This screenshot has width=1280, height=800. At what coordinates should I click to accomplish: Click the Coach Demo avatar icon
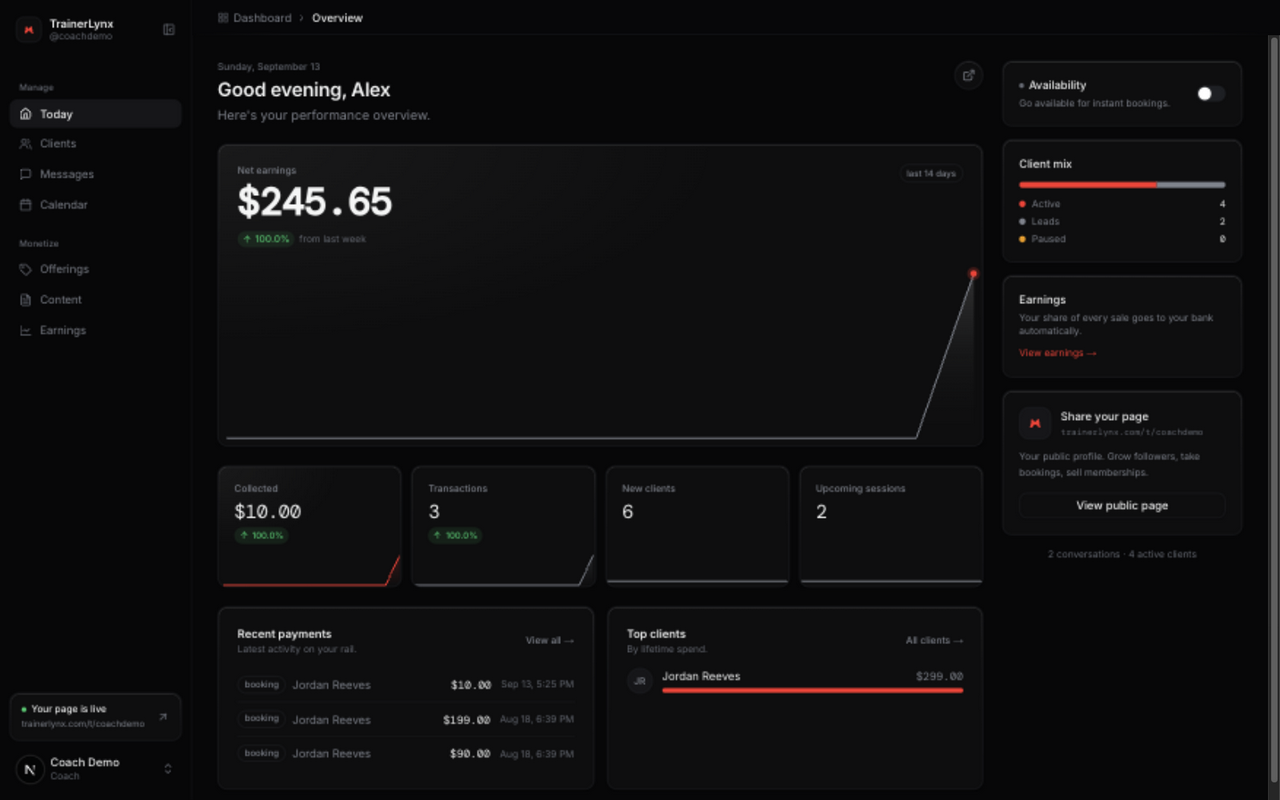coord(30,769)
